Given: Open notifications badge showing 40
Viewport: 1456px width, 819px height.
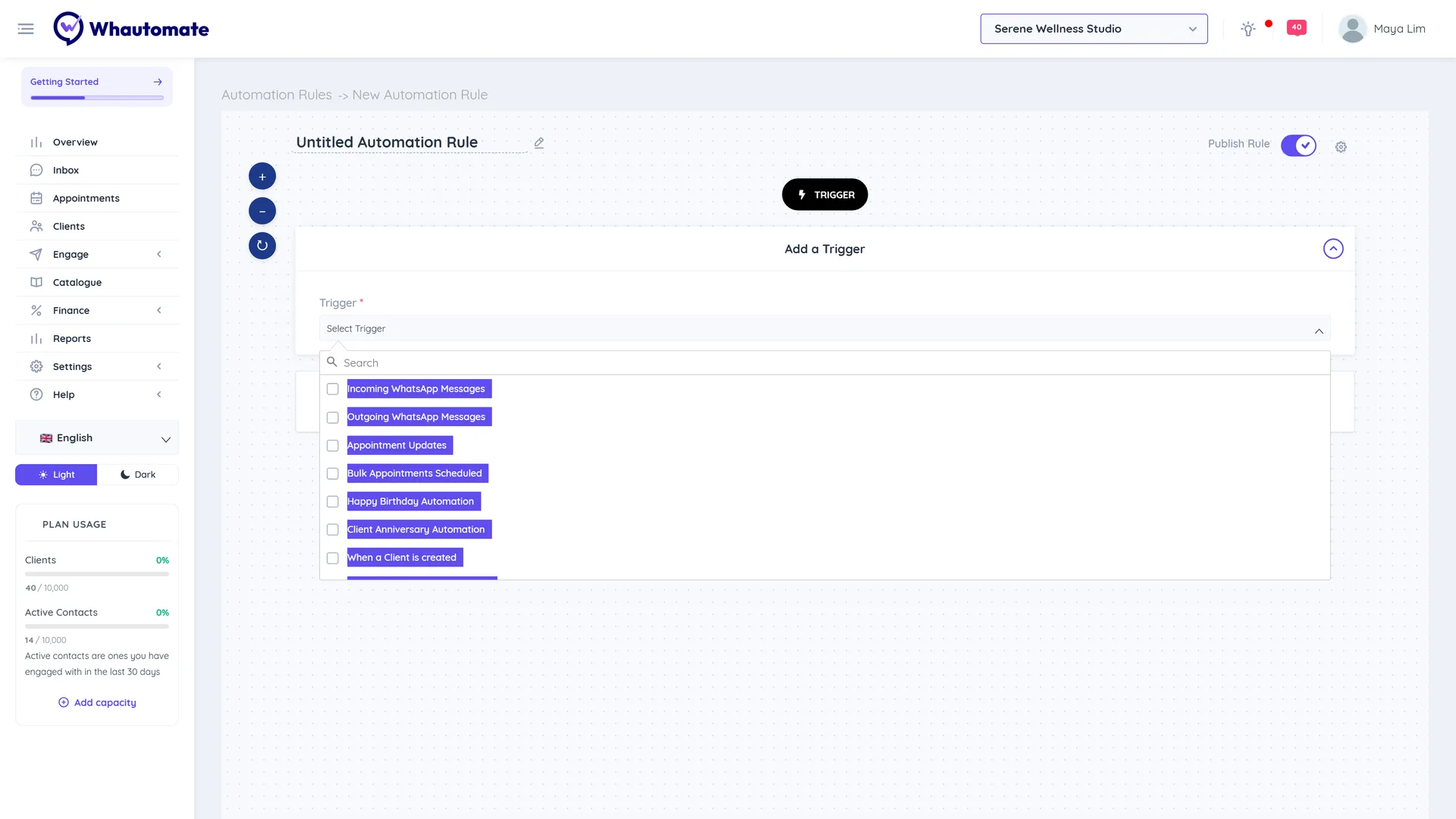Looking at the screenshot, I should tap(1297, 28).
